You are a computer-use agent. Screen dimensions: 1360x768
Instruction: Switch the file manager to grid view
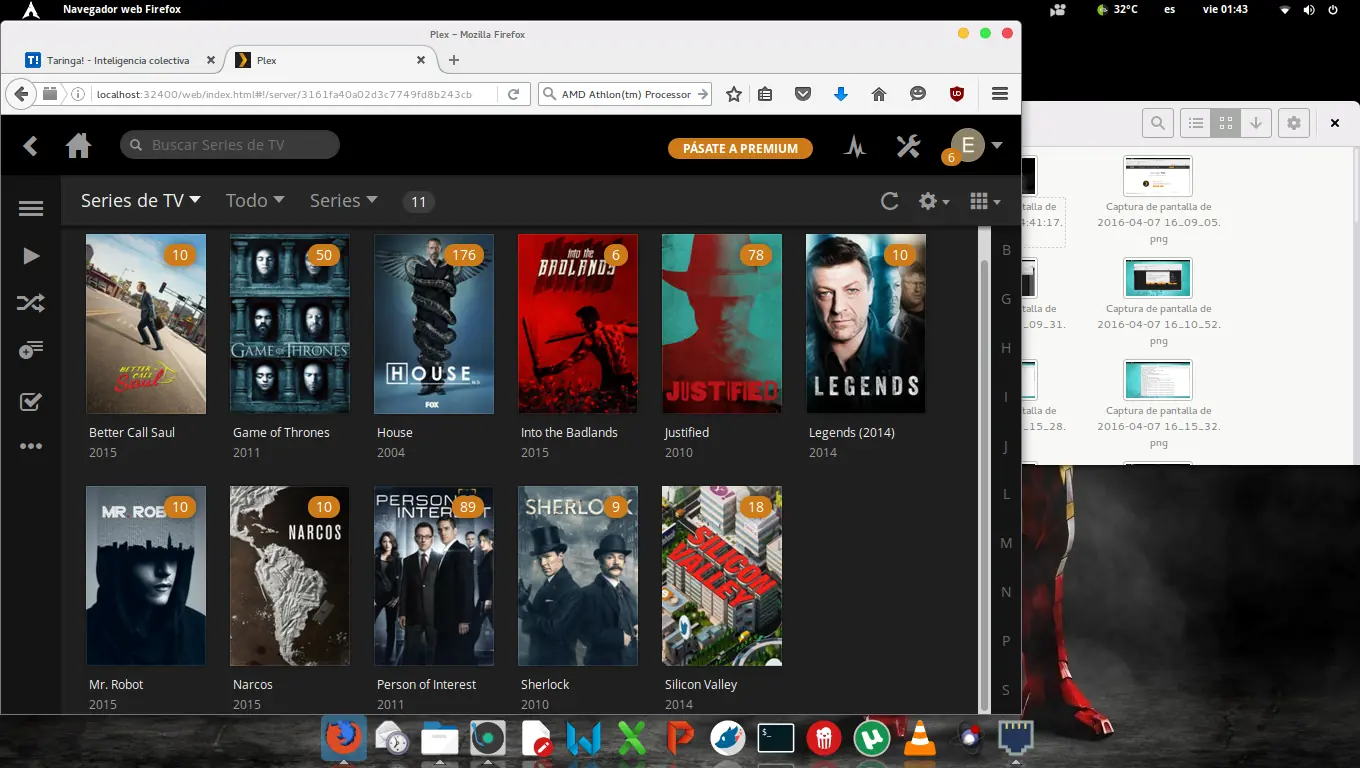click(x=1226, y=123)
